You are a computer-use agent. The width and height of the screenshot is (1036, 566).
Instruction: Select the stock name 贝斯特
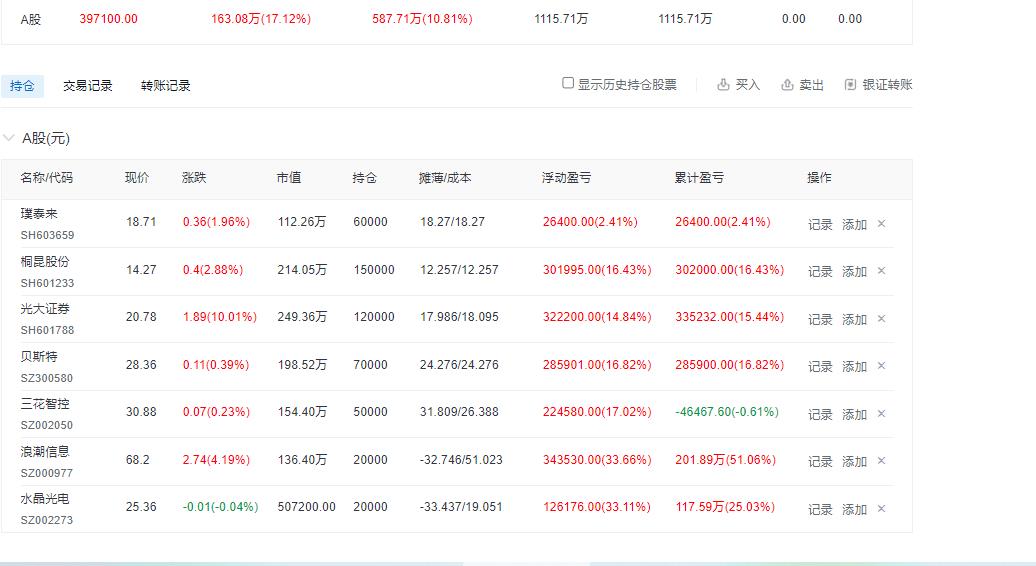[39, 356]
